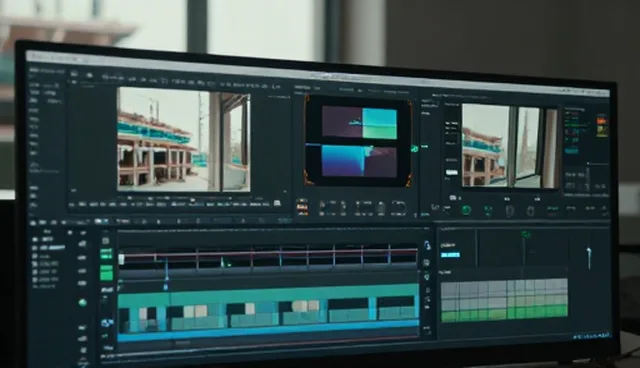This screenshot has height=368, width=640.
Task: Toggle the upper green track button in the timeline header
Action: pyautogui.click(x=106, y=254)
